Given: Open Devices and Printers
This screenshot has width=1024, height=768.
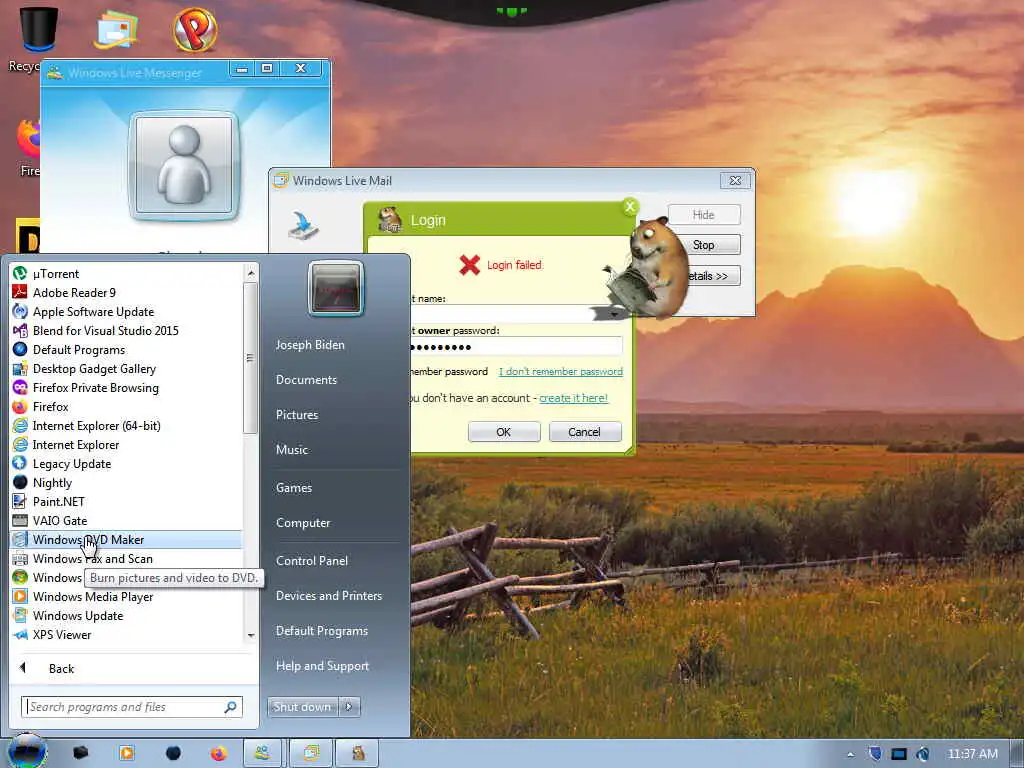Looking at the screenshot, I should (328, 596).
